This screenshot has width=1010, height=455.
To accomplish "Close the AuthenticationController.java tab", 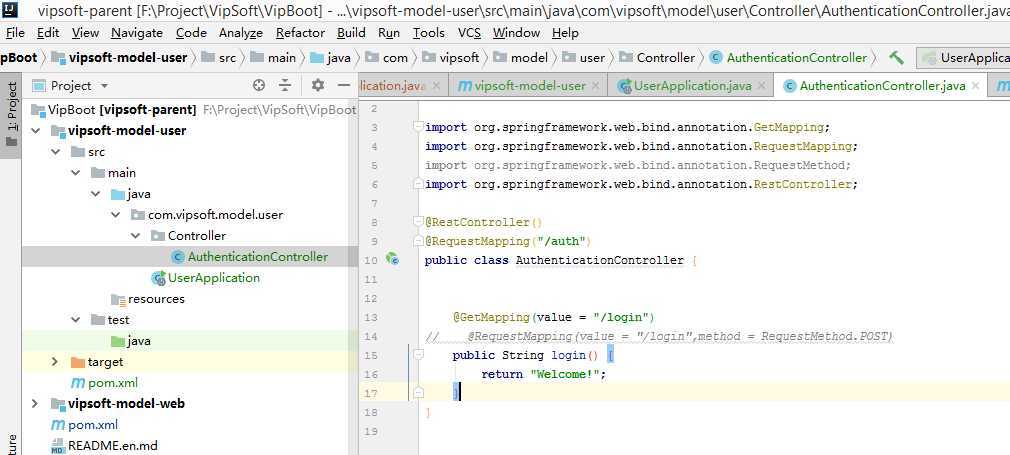I will tap(975, 86).
